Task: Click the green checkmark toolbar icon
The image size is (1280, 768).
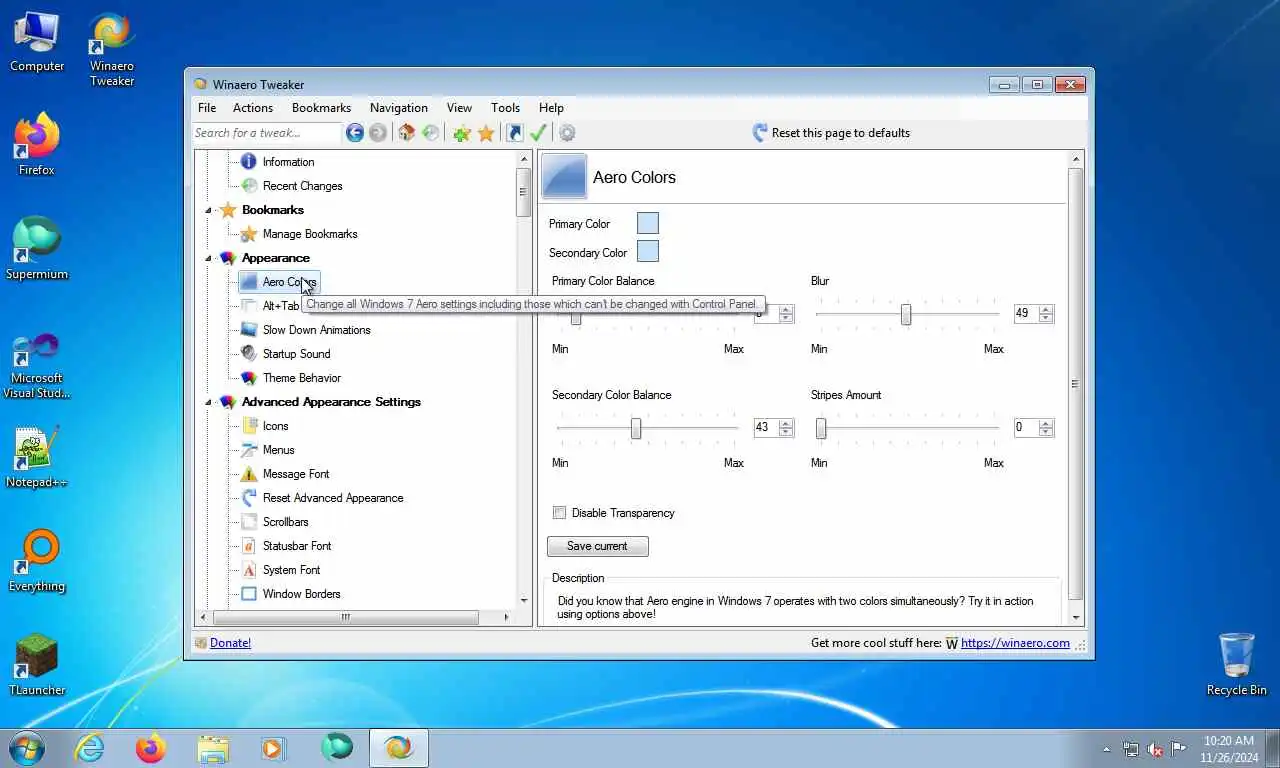Action: pyautogui.click(x=538, y=133)
